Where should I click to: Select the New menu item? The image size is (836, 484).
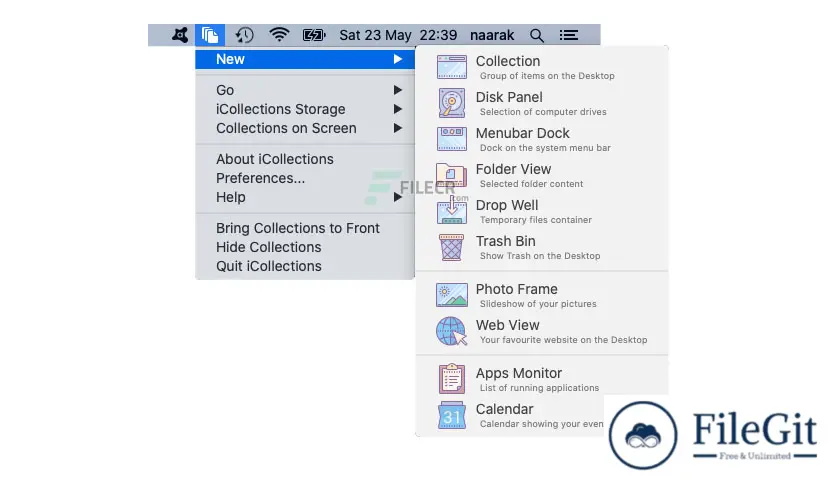point(305,59)
